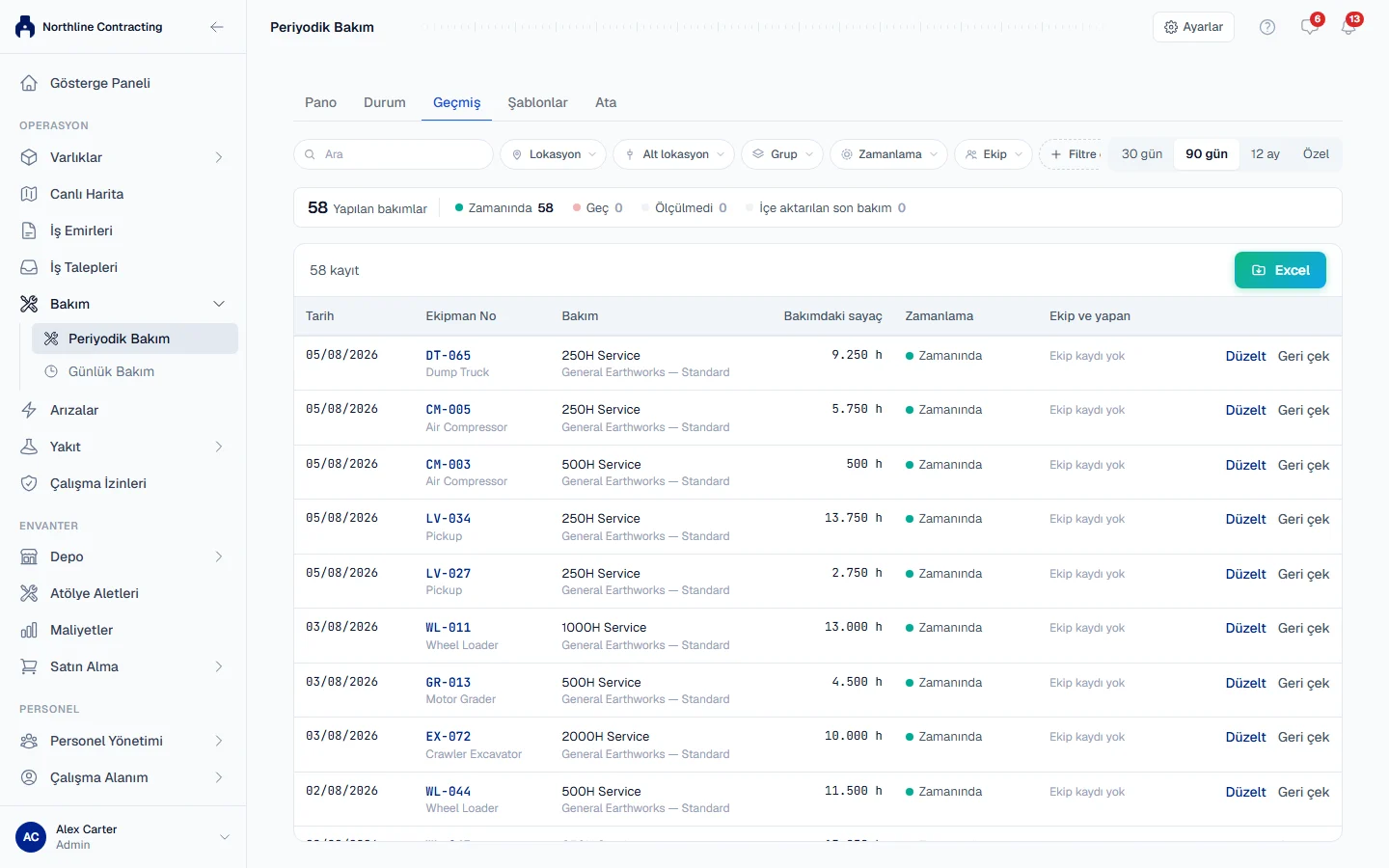Switch to the Şablonlar tab

coord(537,102)
